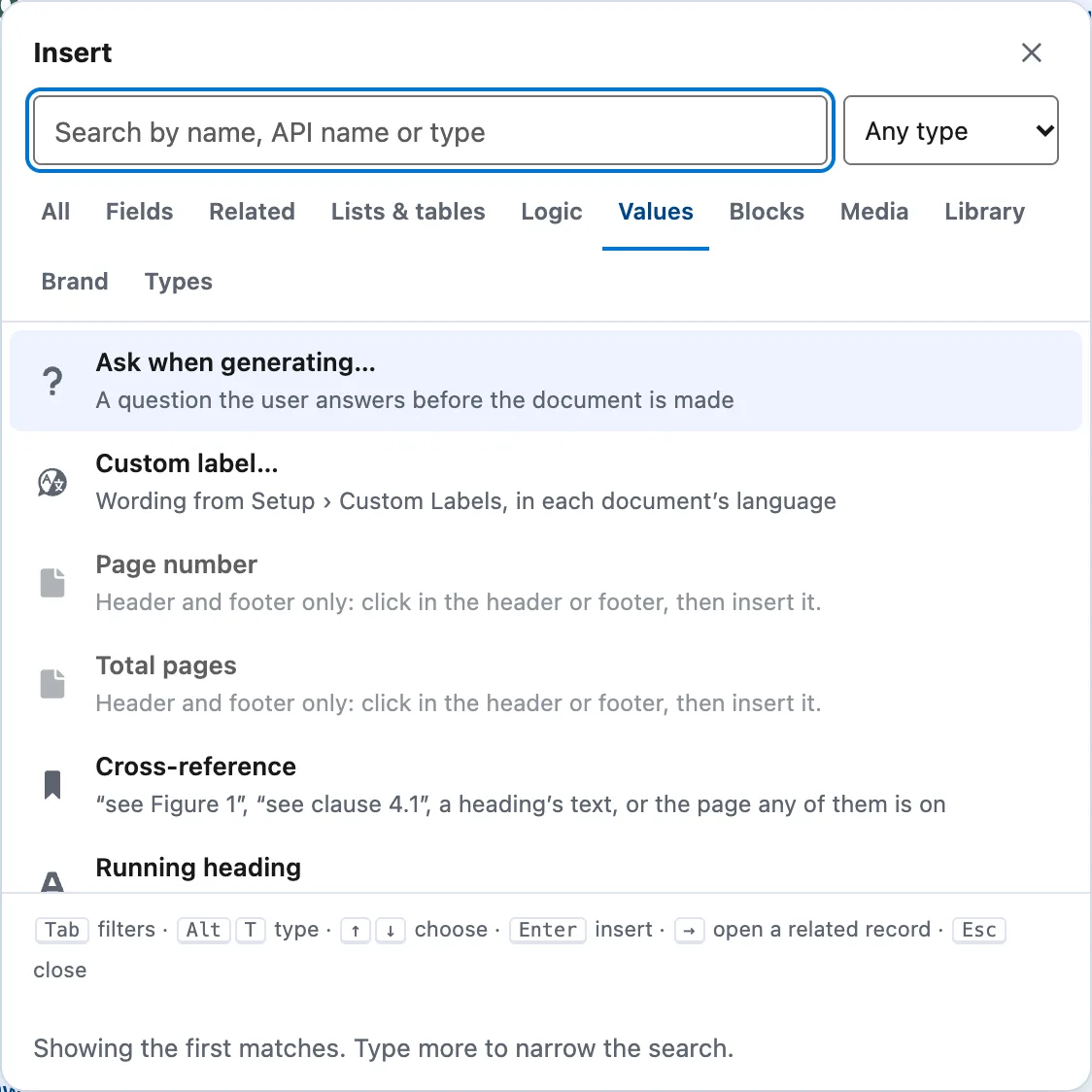Click the translation icon beside Custom label
1092x1092 pixels.
(52, 482)
